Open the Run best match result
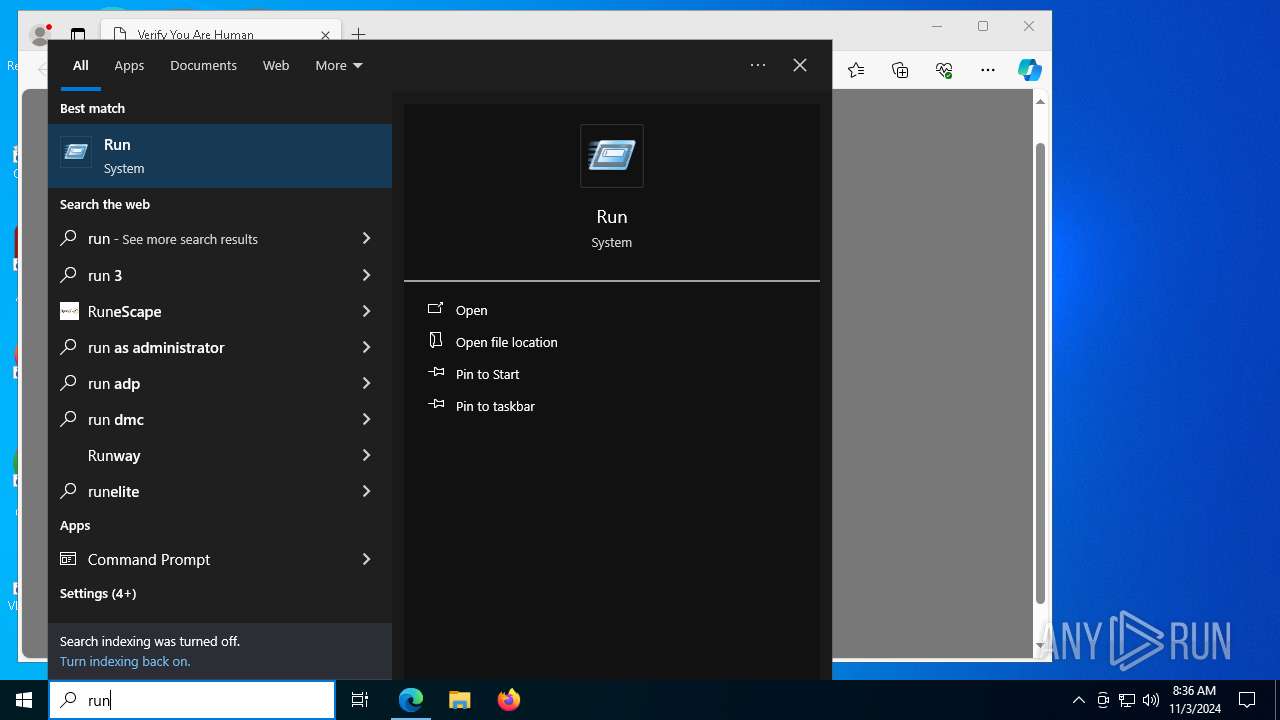 (220, 156)
